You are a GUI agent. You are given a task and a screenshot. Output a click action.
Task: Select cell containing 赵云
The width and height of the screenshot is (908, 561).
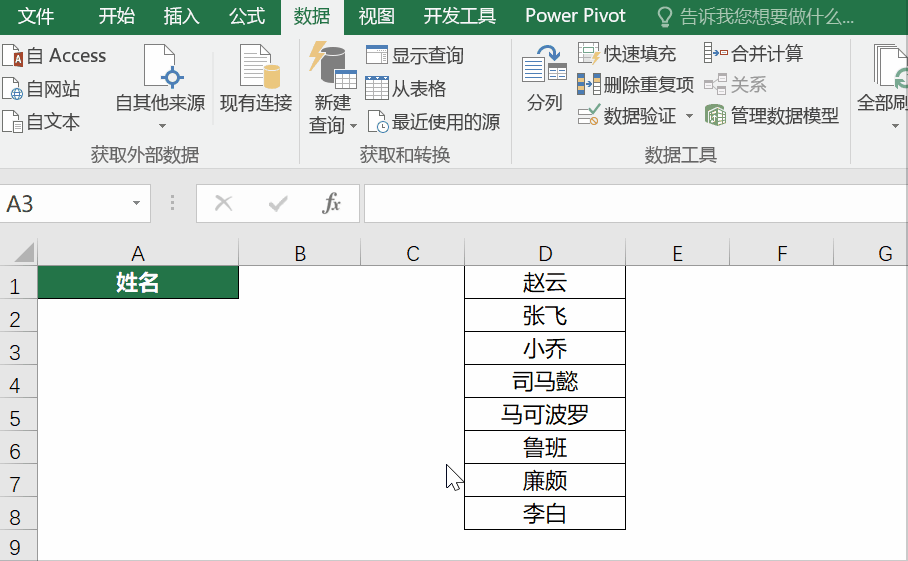tap(545, 283)
